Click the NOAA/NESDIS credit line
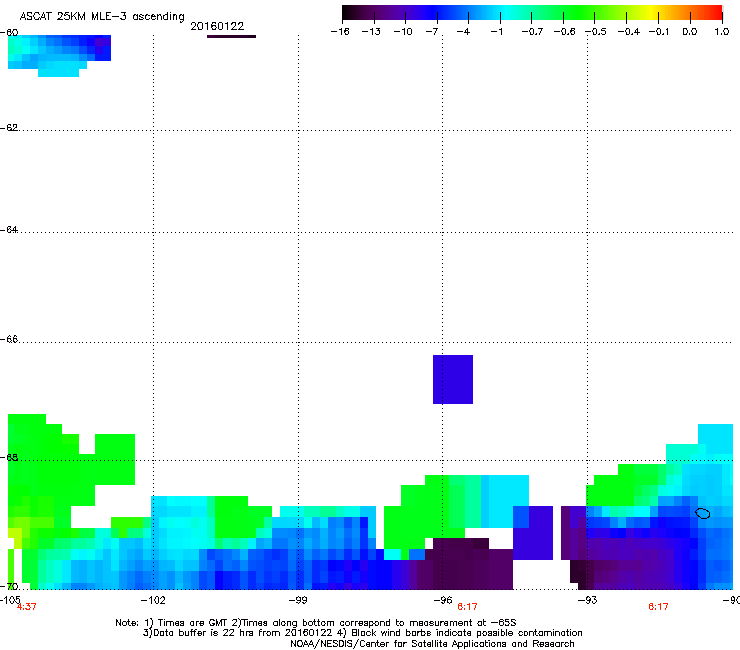The height and width of the screenshot is (650, 740). pyautogui.click(x=432, y=644)
